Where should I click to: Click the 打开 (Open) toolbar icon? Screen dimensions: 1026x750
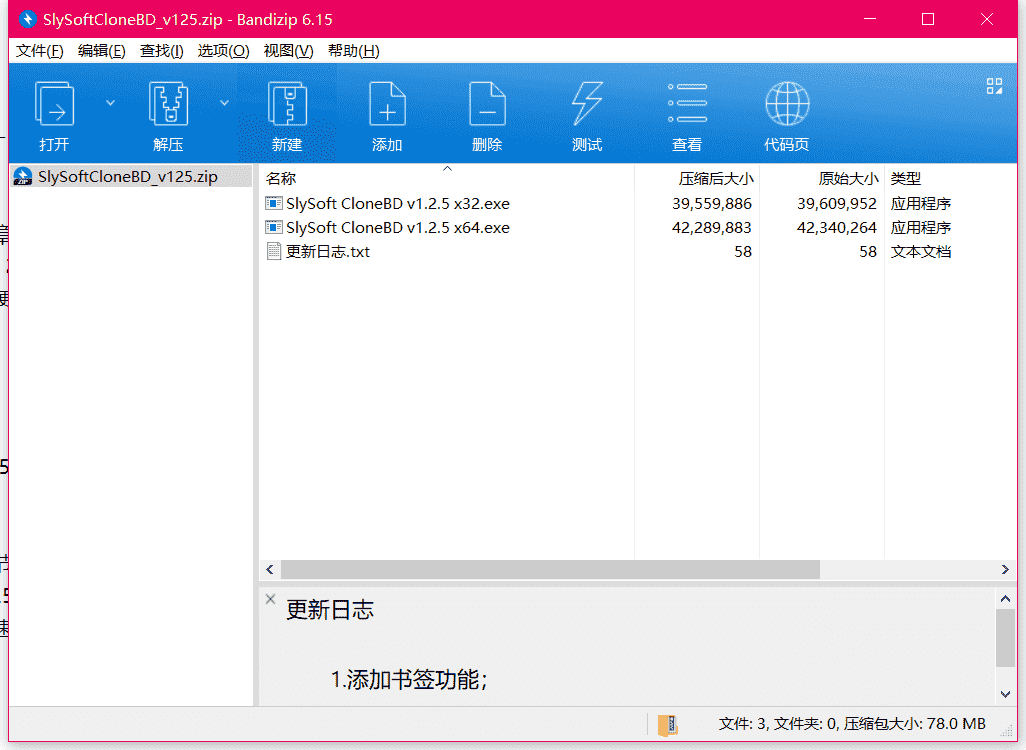(54, 103)
